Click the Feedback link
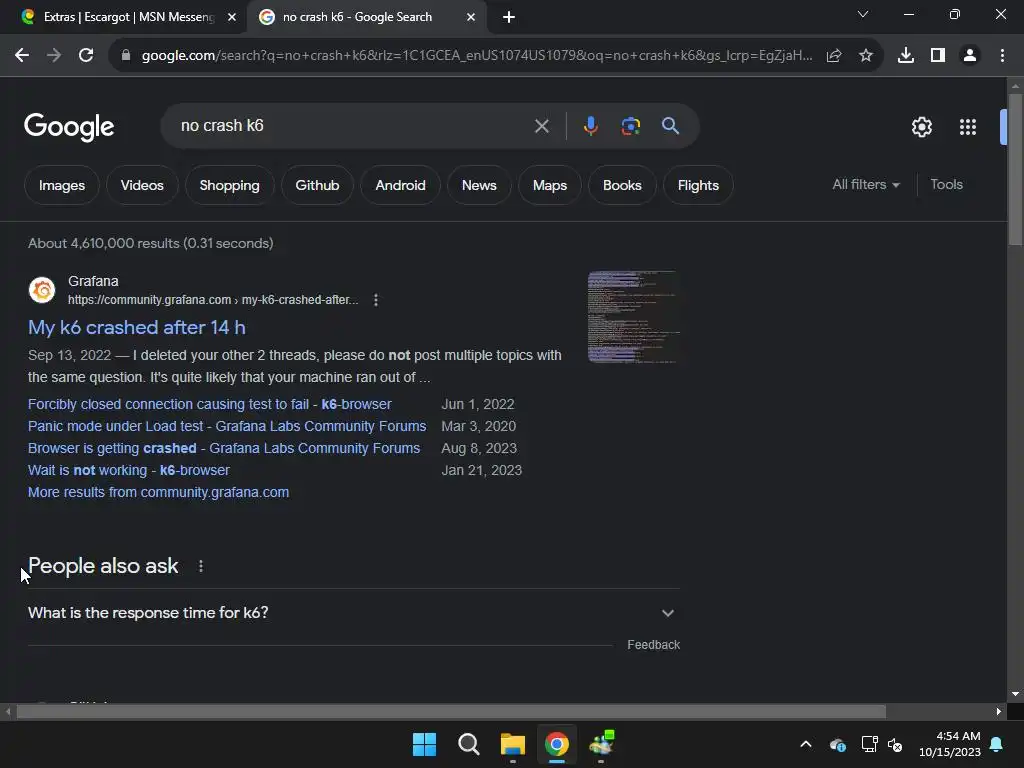 (653, 645)
